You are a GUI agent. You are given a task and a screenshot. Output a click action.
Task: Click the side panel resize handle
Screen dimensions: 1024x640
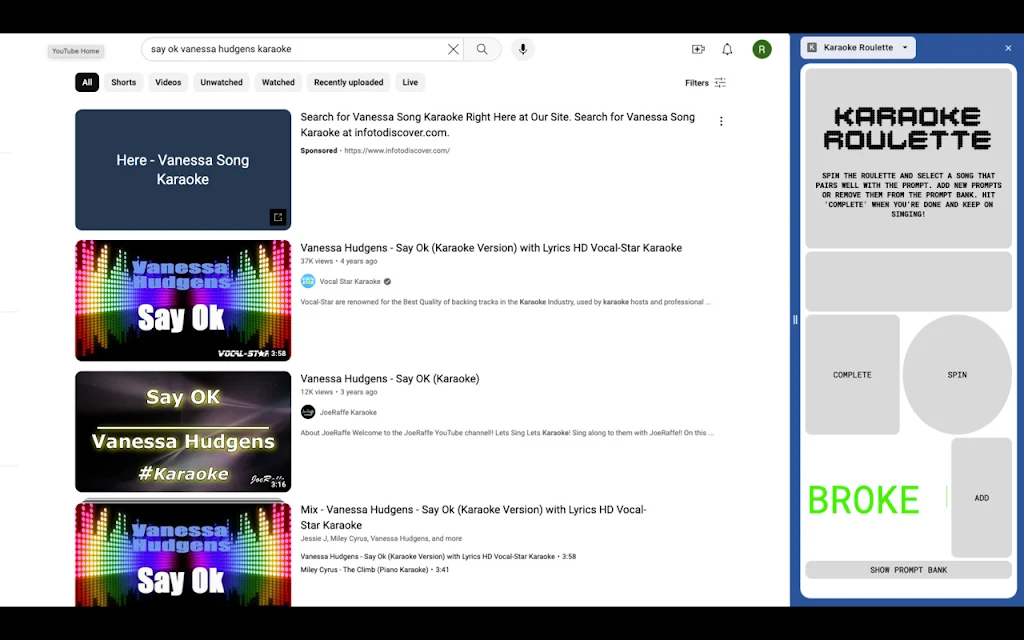click(795, 319)
